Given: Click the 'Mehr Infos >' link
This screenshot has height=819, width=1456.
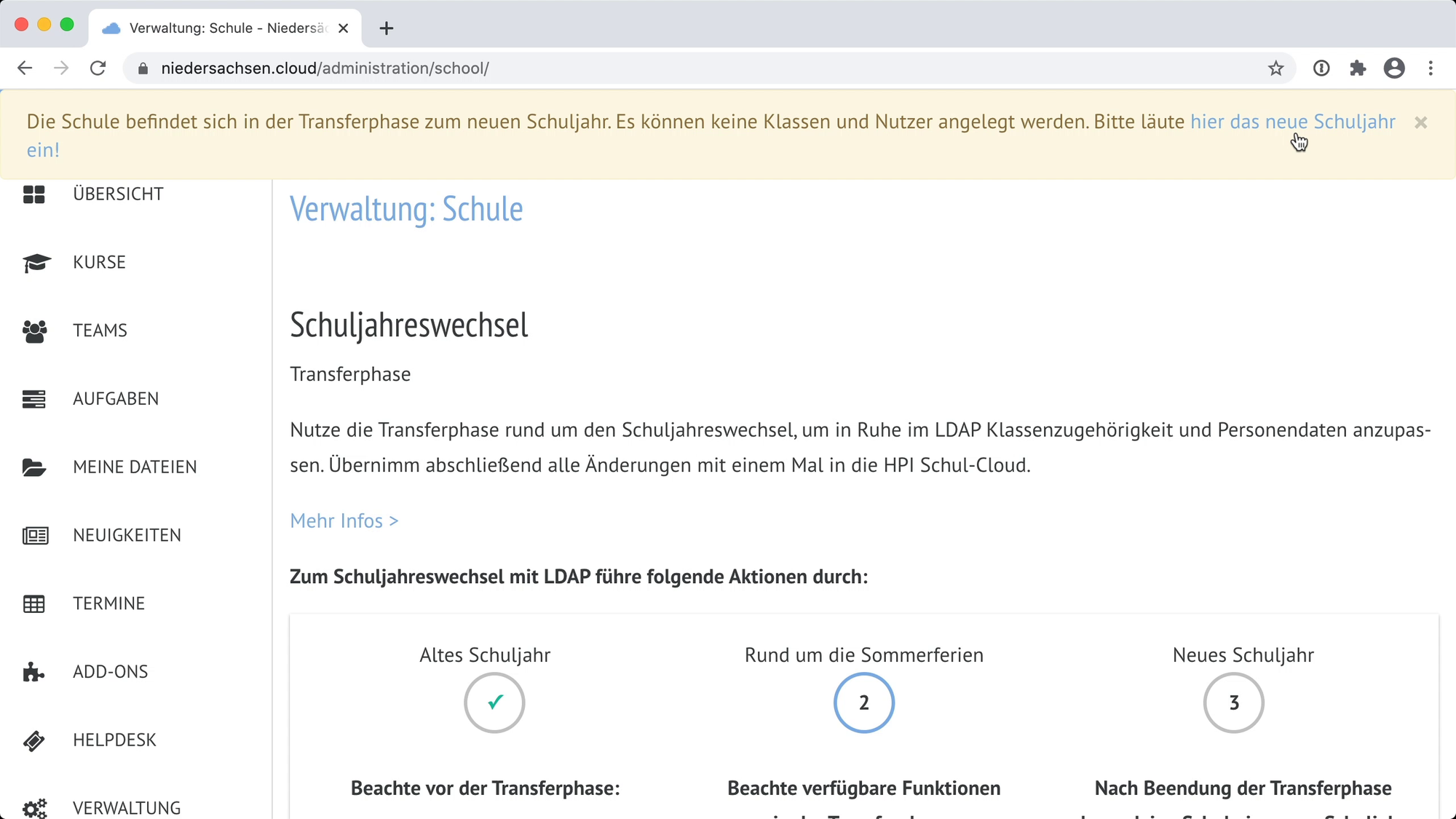Looking at the screenshot, I should click(x=344, y=520).
